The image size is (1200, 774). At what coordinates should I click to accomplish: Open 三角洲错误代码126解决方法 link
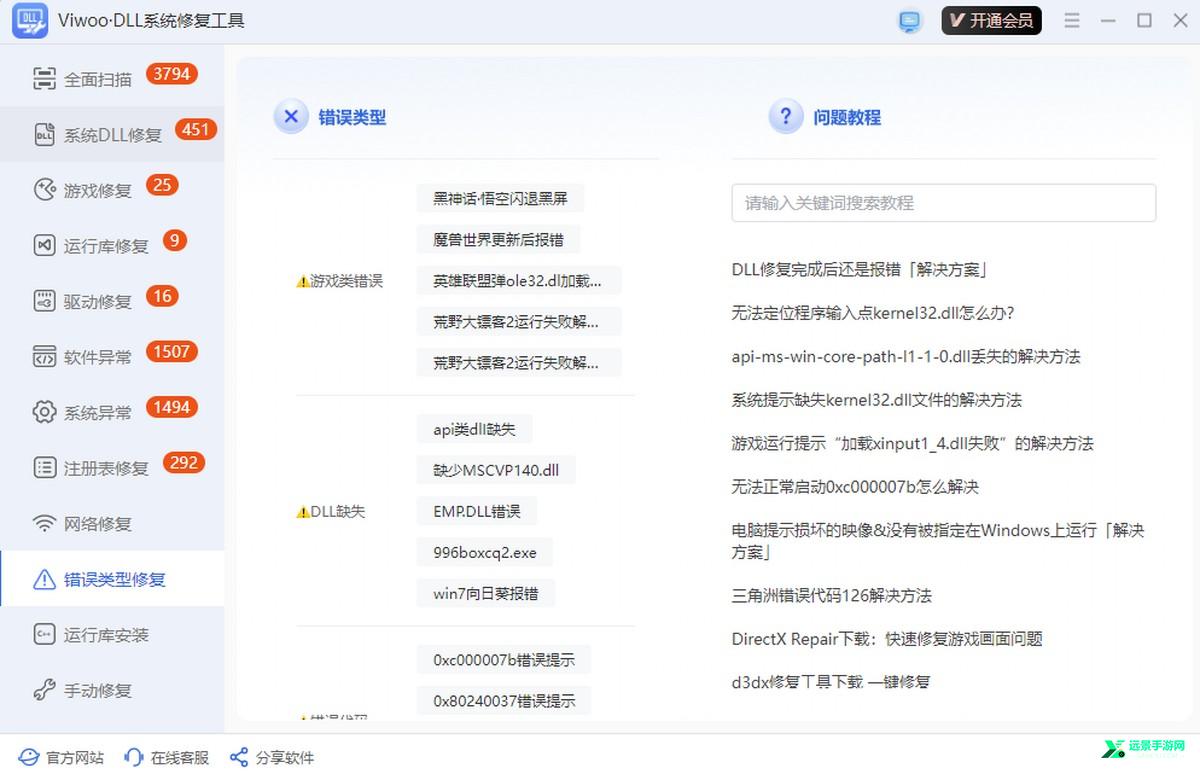832,595
